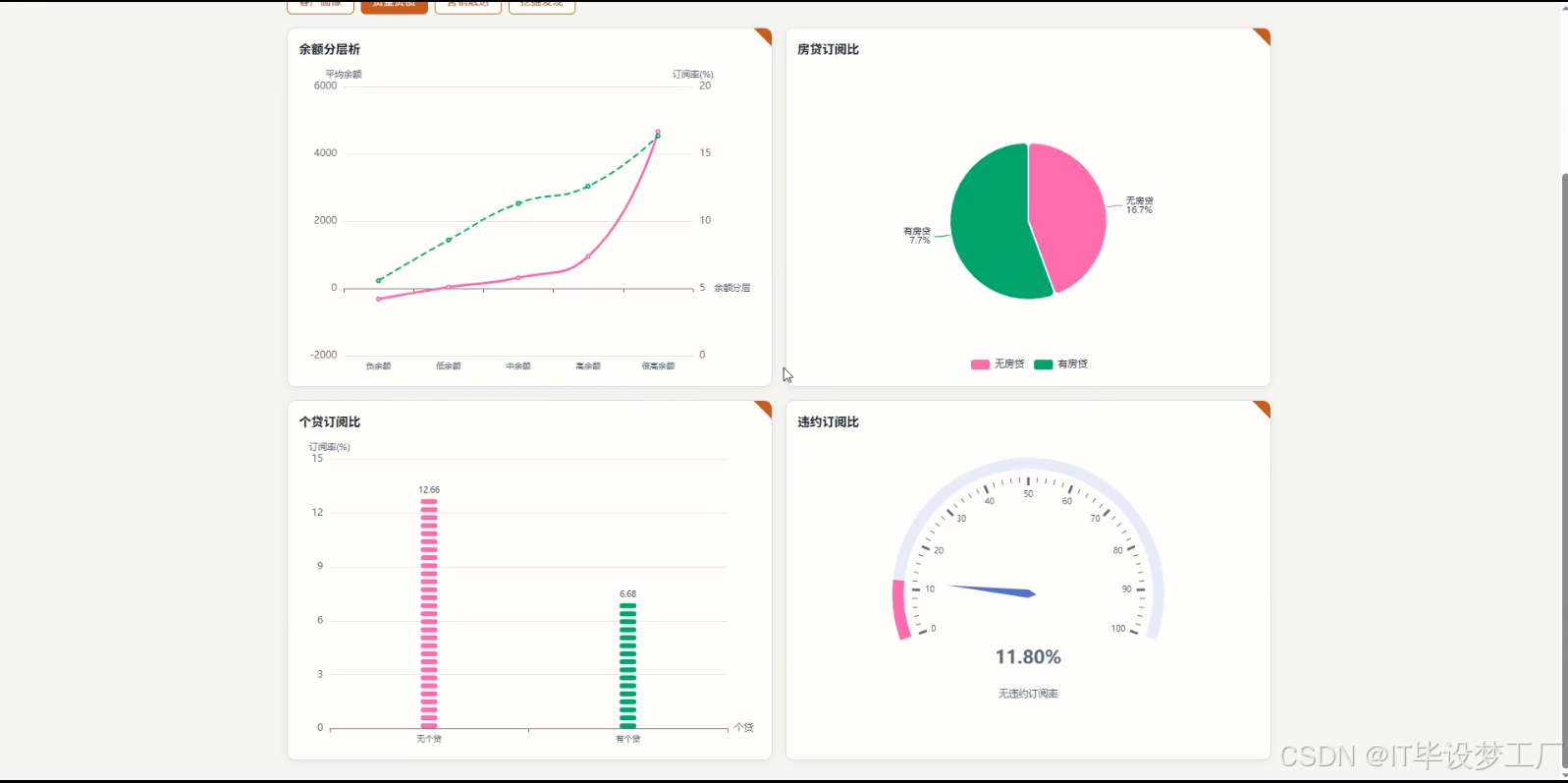
Task: Click the 违约订阅比 card title
Action: pos(828,421)
